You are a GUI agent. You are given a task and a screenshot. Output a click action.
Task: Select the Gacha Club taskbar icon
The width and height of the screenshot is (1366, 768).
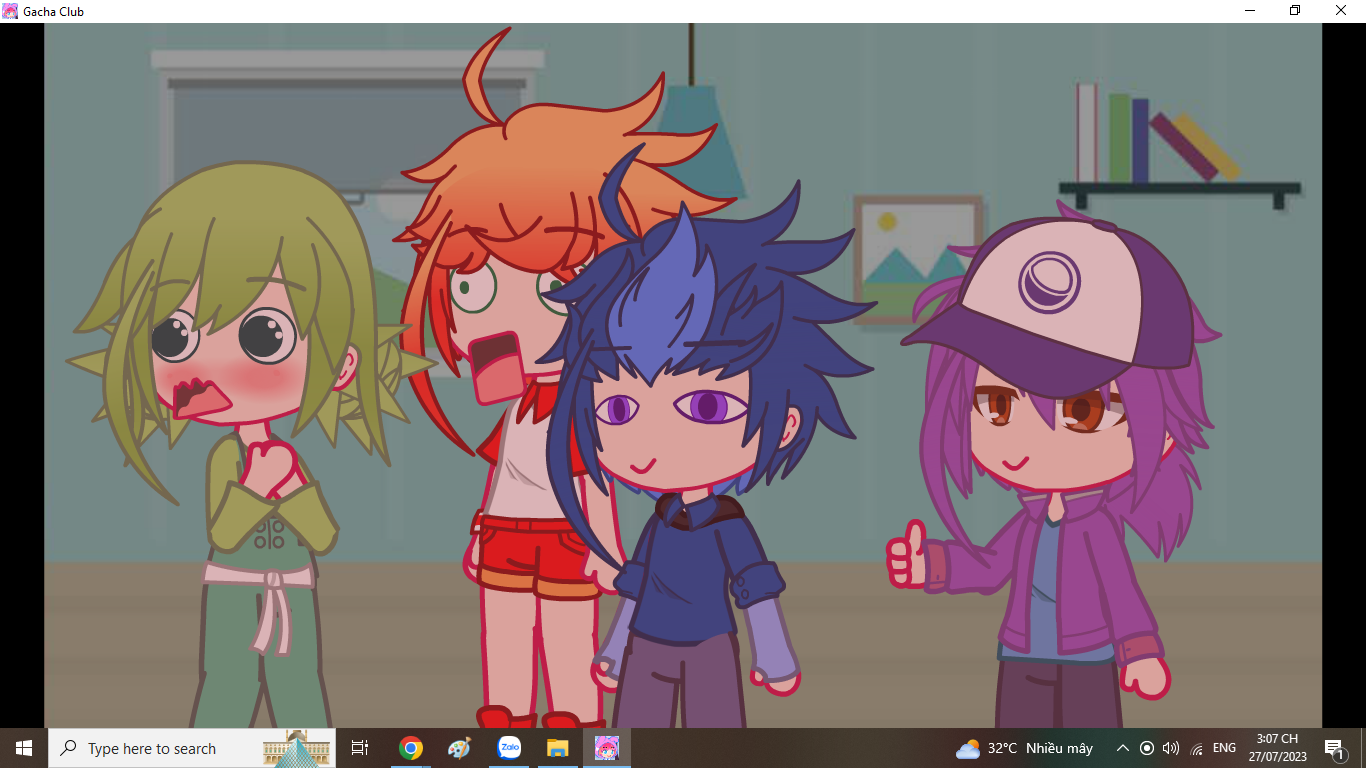pyautogui.click(x=606, y=748)
